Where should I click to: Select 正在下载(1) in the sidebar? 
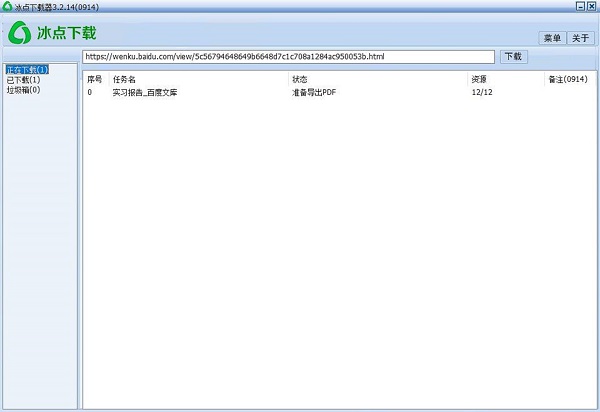point(27,70)
